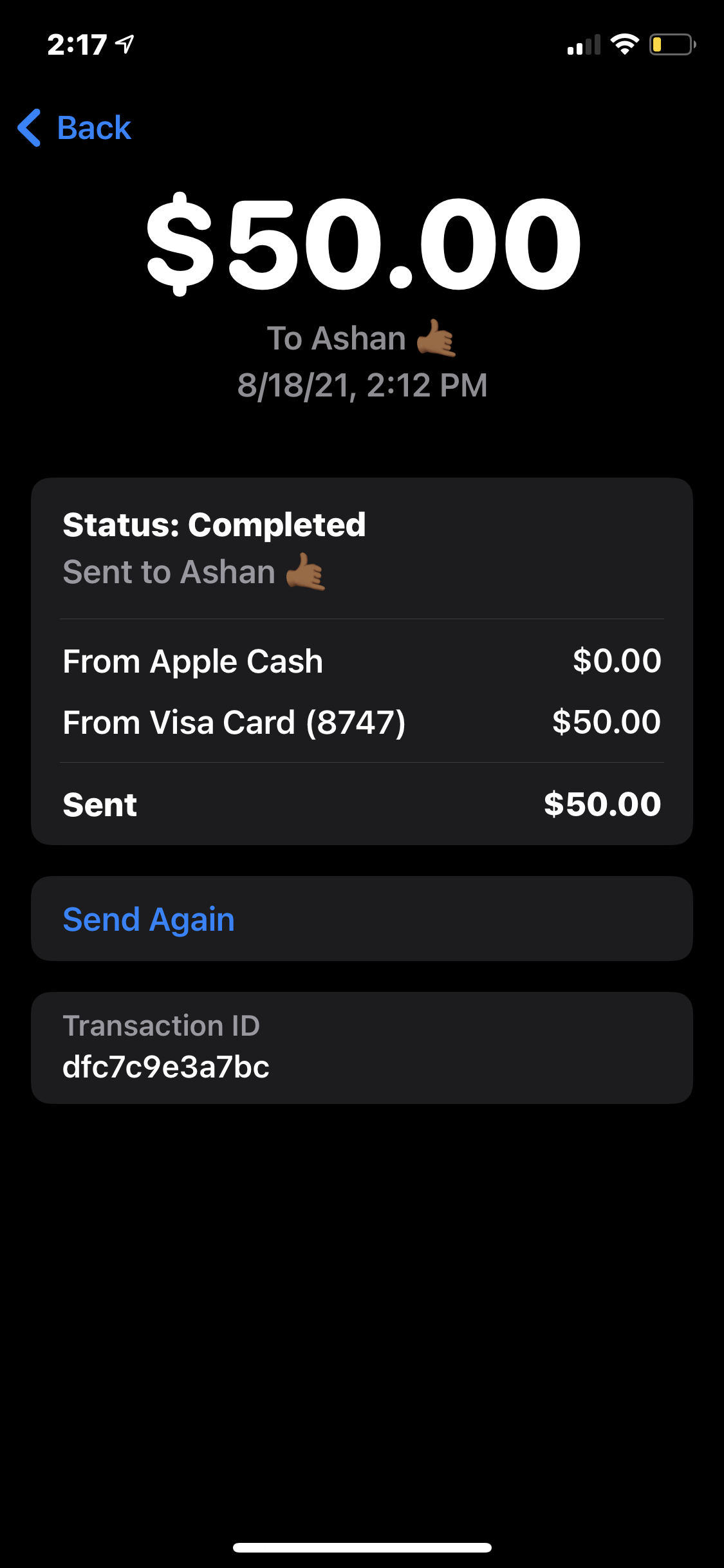Image resolution: width=724 pixels, height=1568 pixels.
Task: Tap the Transaction ID label
Action: [x=161, y=1025]
